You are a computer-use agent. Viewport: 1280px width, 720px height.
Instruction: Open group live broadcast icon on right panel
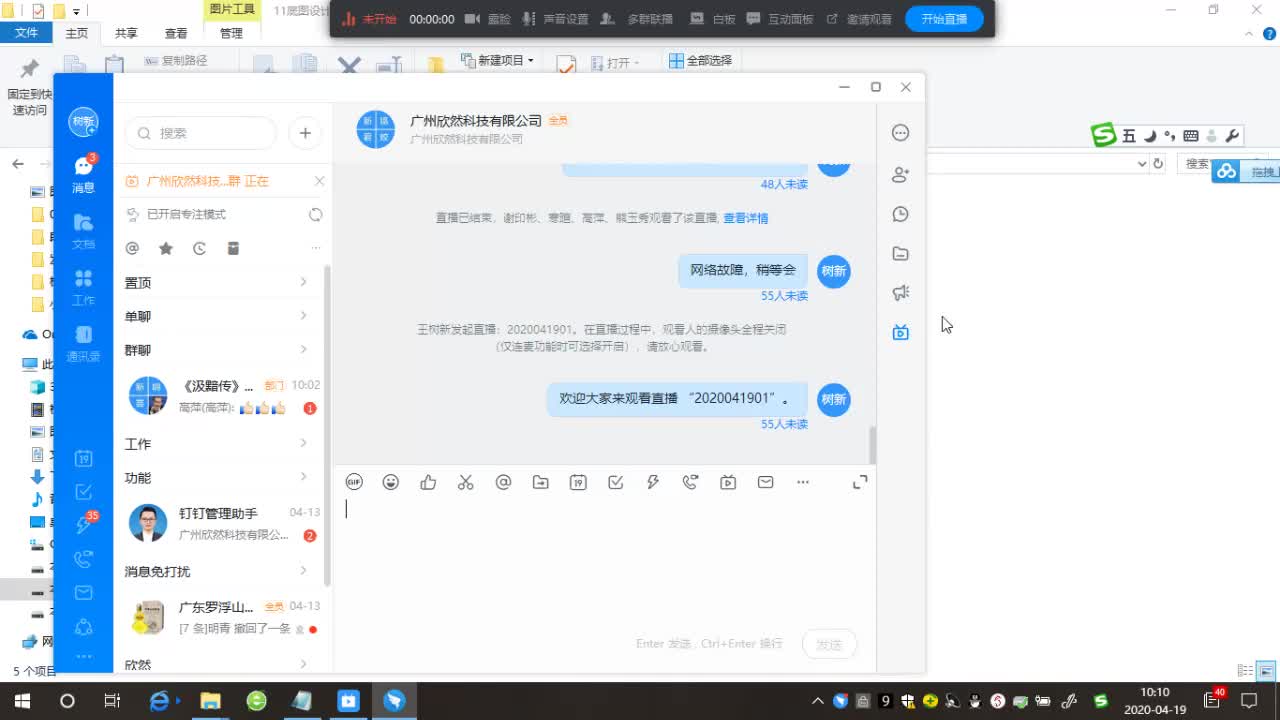pyautogui.click(x=900, y=332)
